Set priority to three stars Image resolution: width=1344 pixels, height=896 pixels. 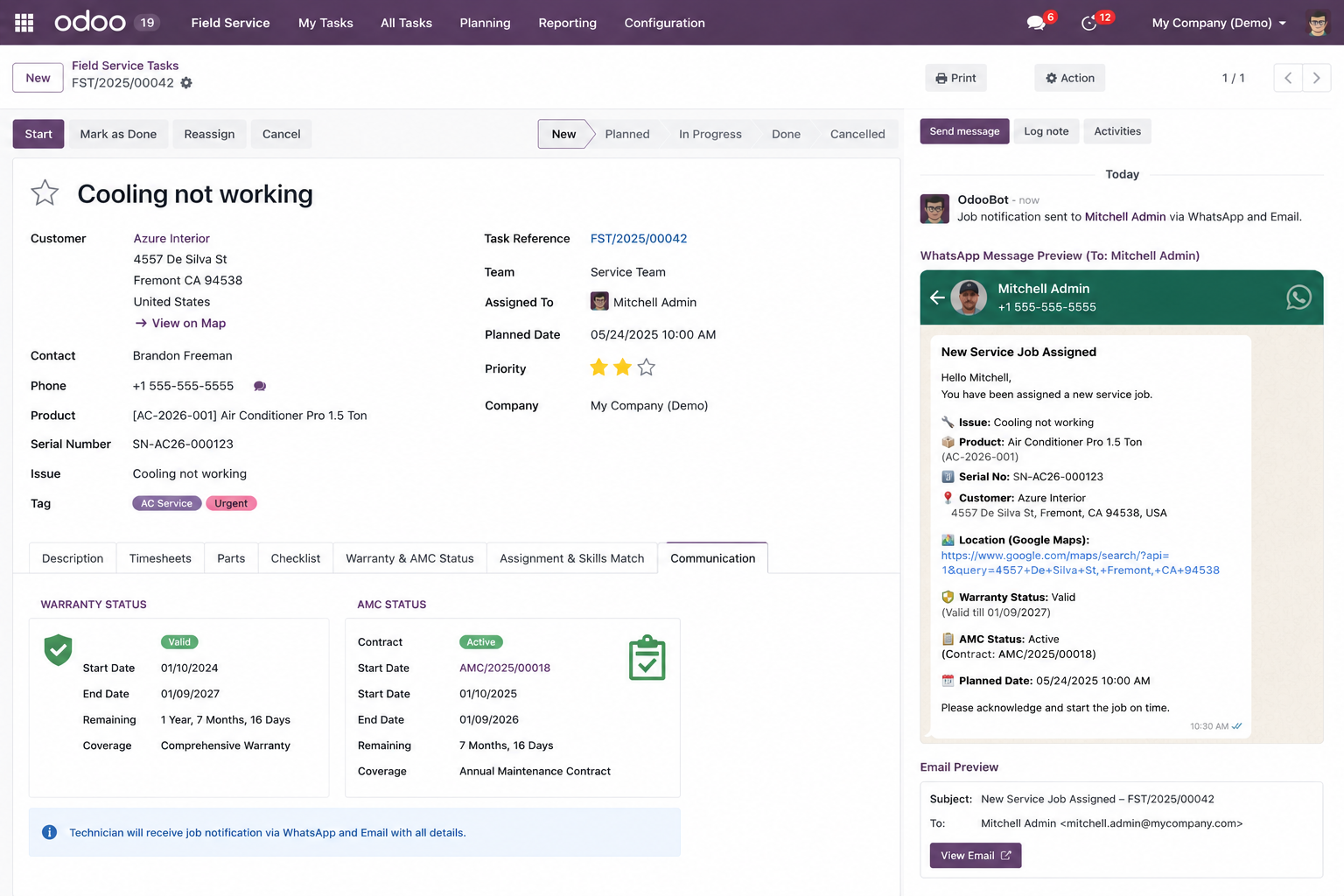click(646, 367)
